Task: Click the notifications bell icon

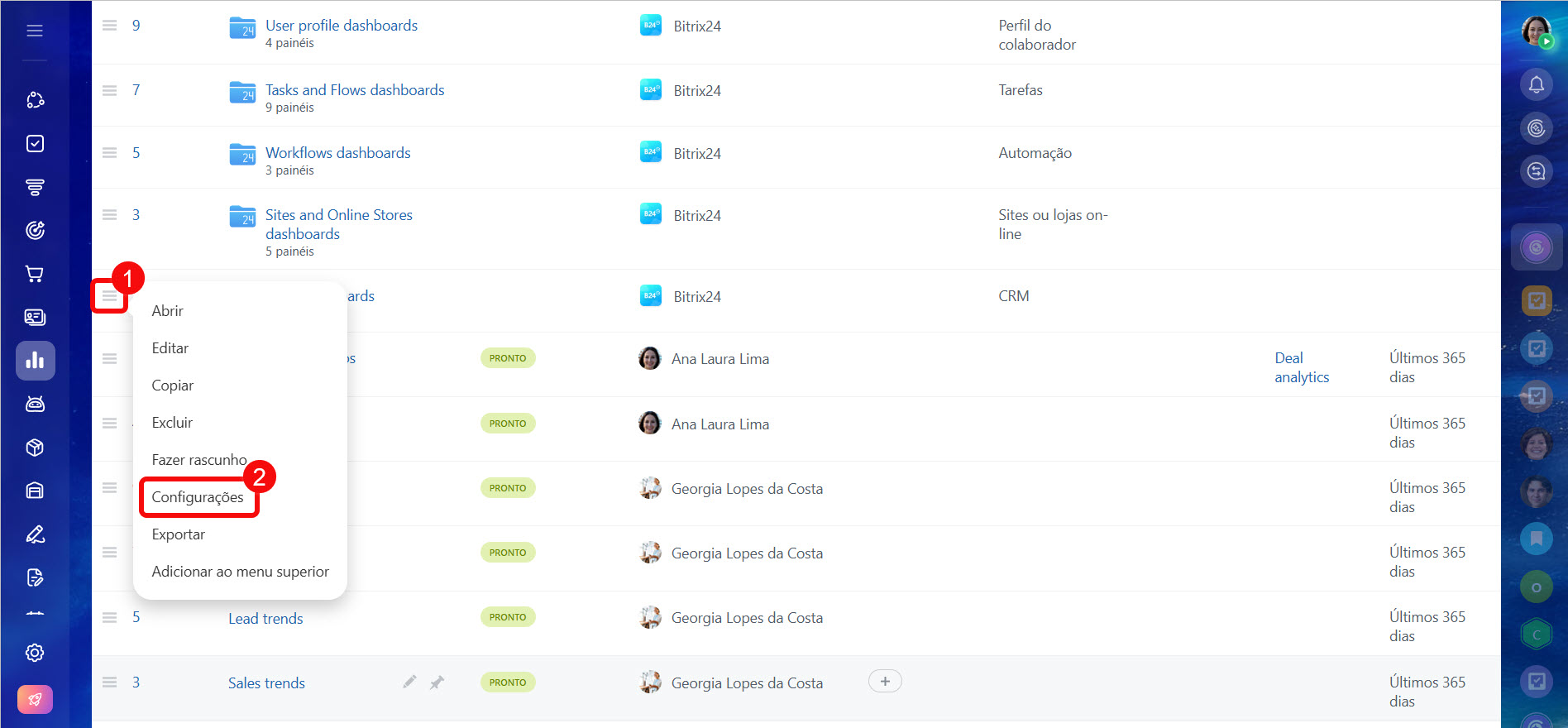Action: (x=1536, y=84)
